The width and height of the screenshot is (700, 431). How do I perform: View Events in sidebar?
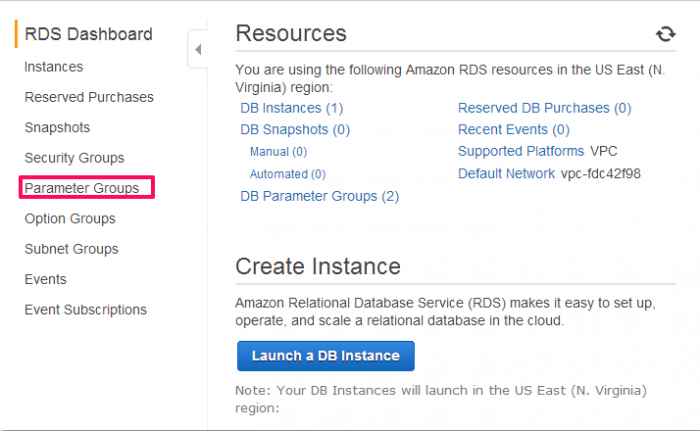45,280
